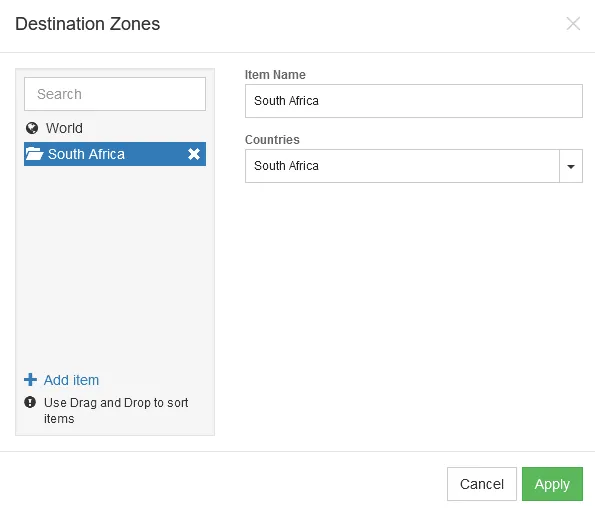The width and height of the screenshot is (595, 509).
Task: Click the plus icon next to Add item
Action: point(30,380)
